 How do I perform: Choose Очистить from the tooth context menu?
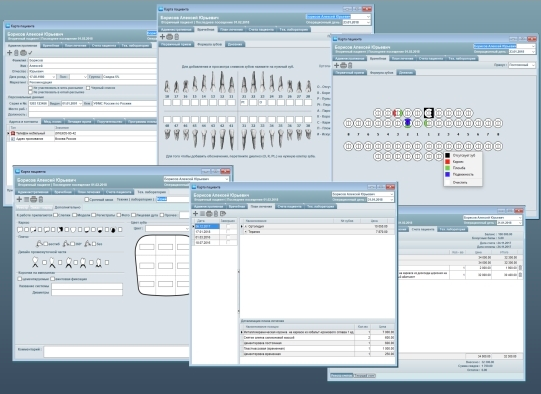460,183
